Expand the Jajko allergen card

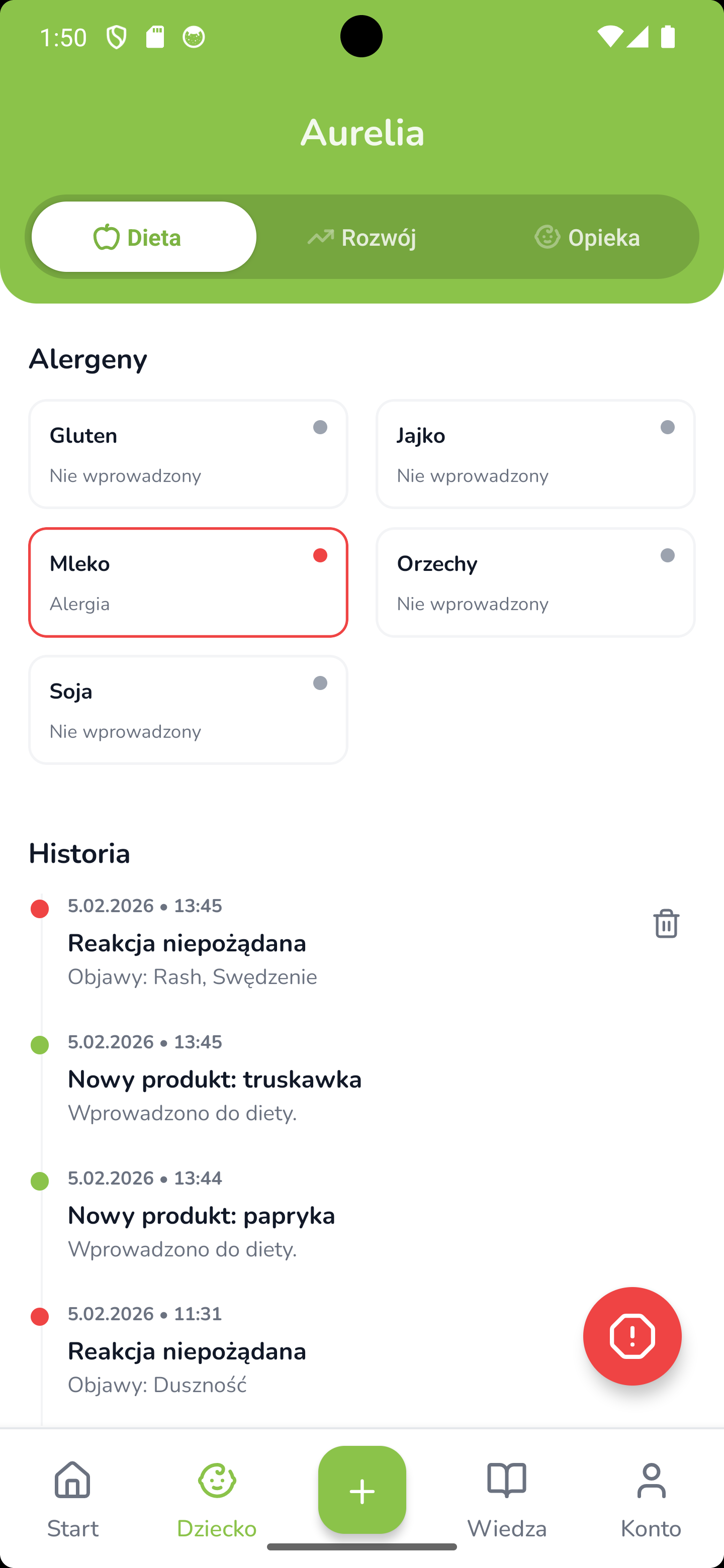click(535, 453)
